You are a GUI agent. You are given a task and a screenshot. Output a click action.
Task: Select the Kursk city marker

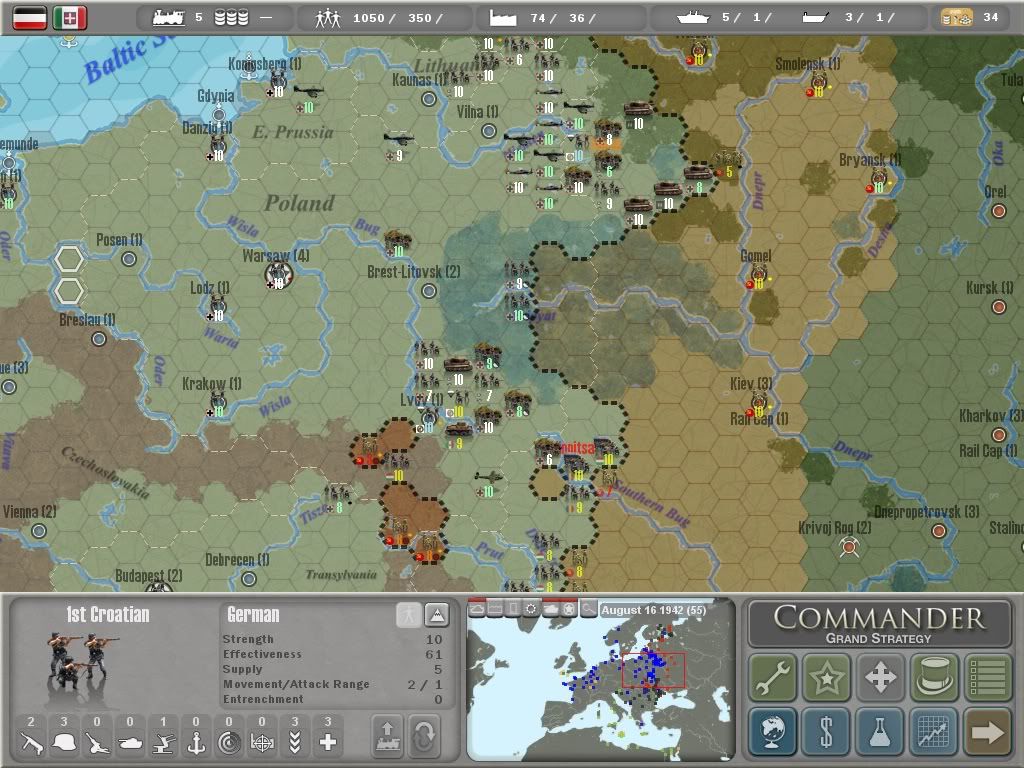tap(999, 307)
